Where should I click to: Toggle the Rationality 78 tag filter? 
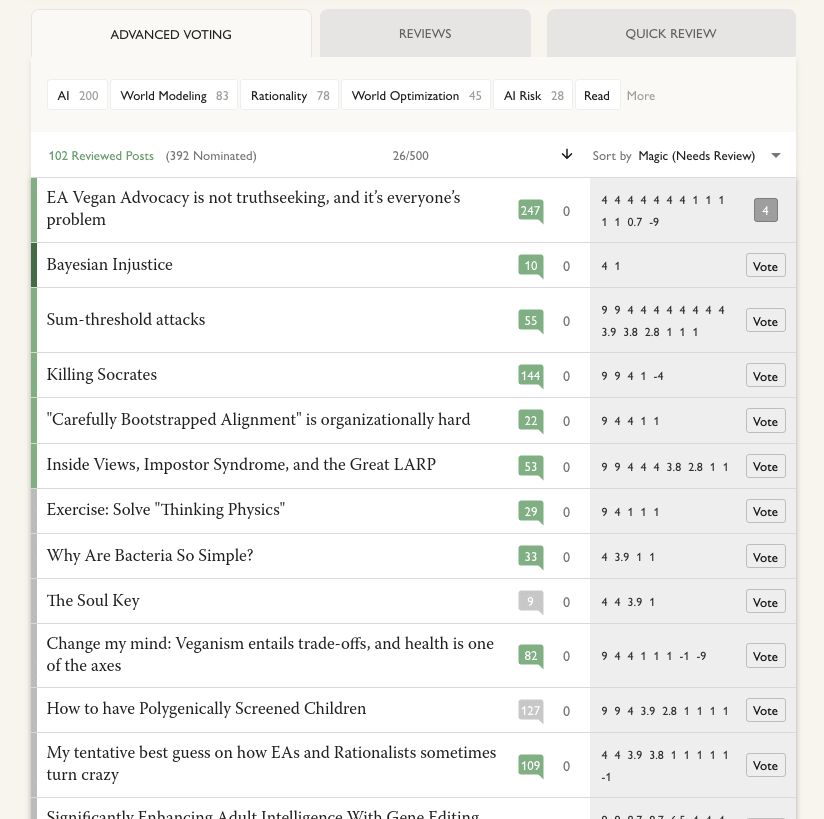(x=290, y=96)
